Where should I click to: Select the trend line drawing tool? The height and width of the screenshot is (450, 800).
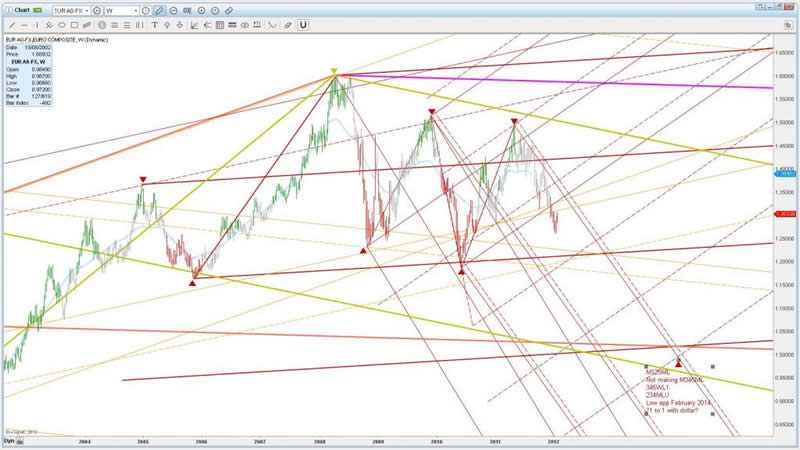[11, 25]
